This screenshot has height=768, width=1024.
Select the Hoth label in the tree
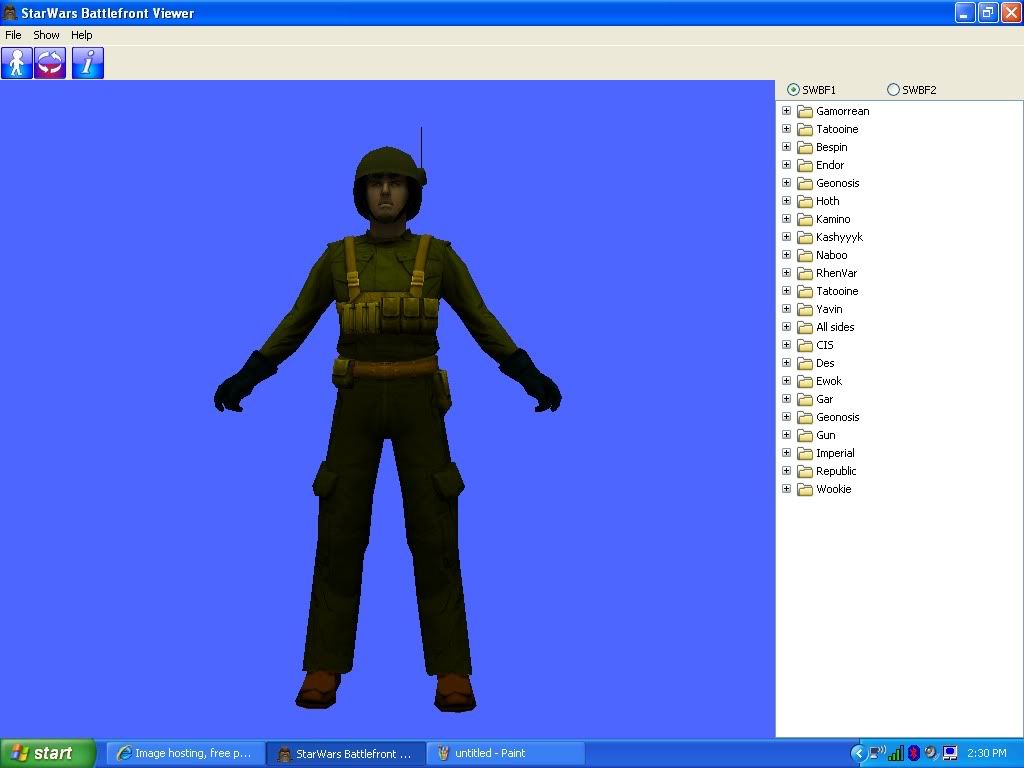coord(827,200)
